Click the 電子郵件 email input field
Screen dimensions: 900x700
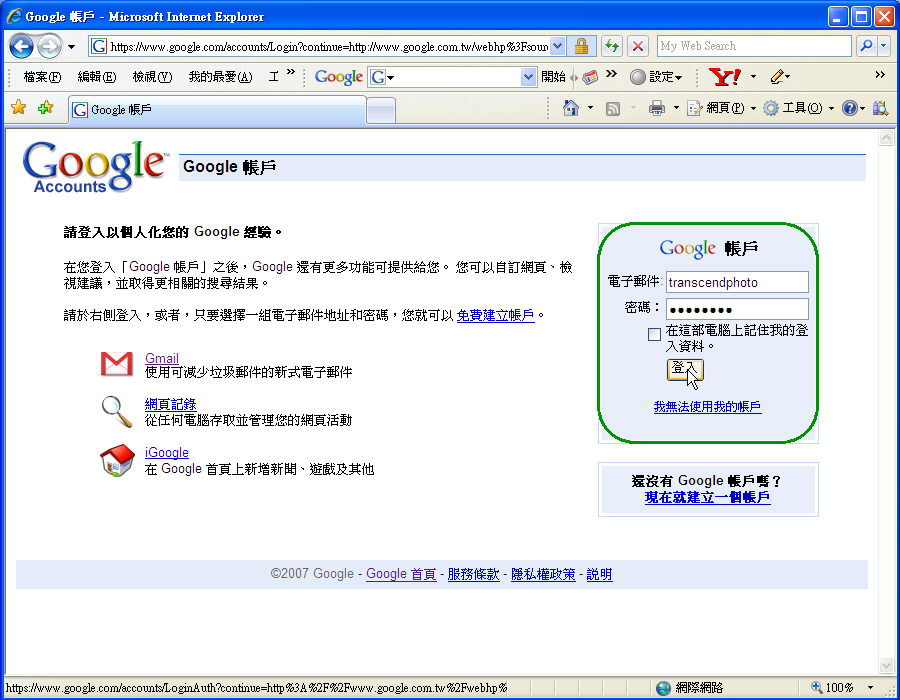click(x=737, y=282)
